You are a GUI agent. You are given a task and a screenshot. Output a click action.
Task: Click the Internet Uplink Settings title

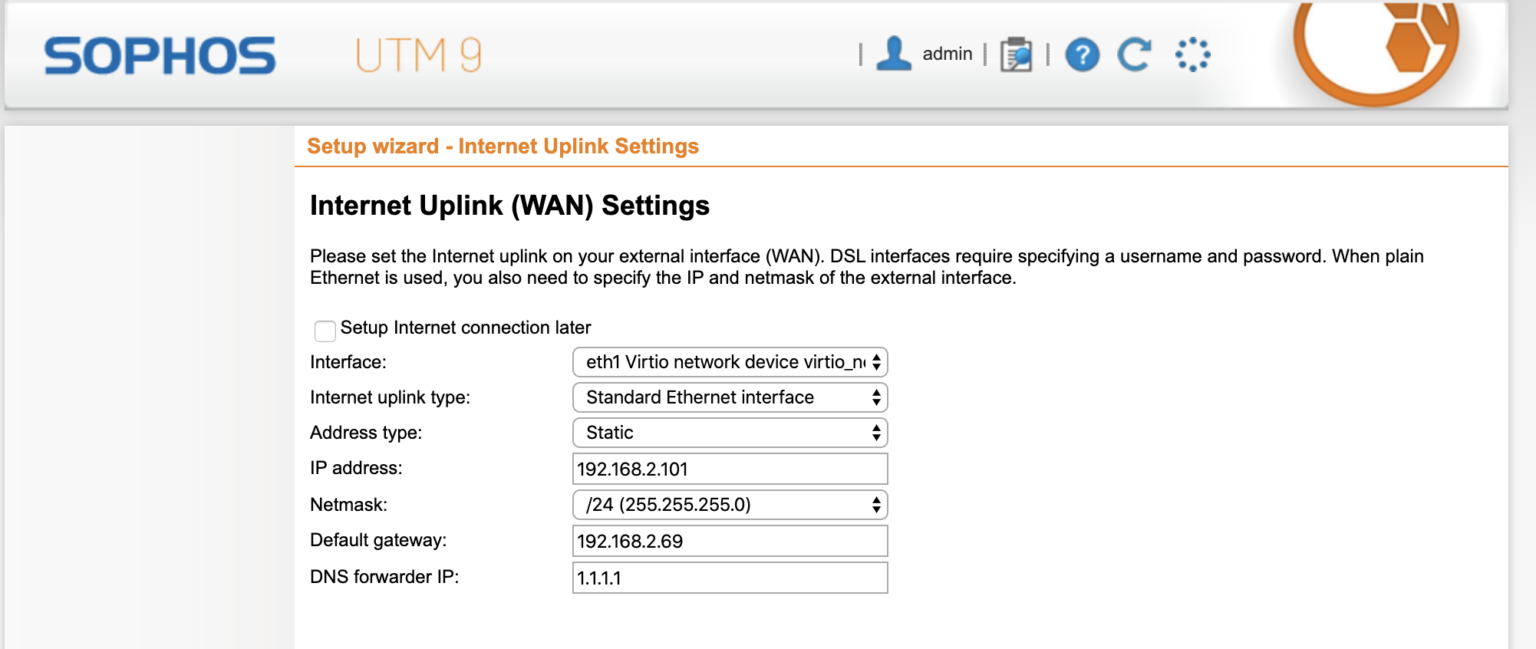coord(509,205)
